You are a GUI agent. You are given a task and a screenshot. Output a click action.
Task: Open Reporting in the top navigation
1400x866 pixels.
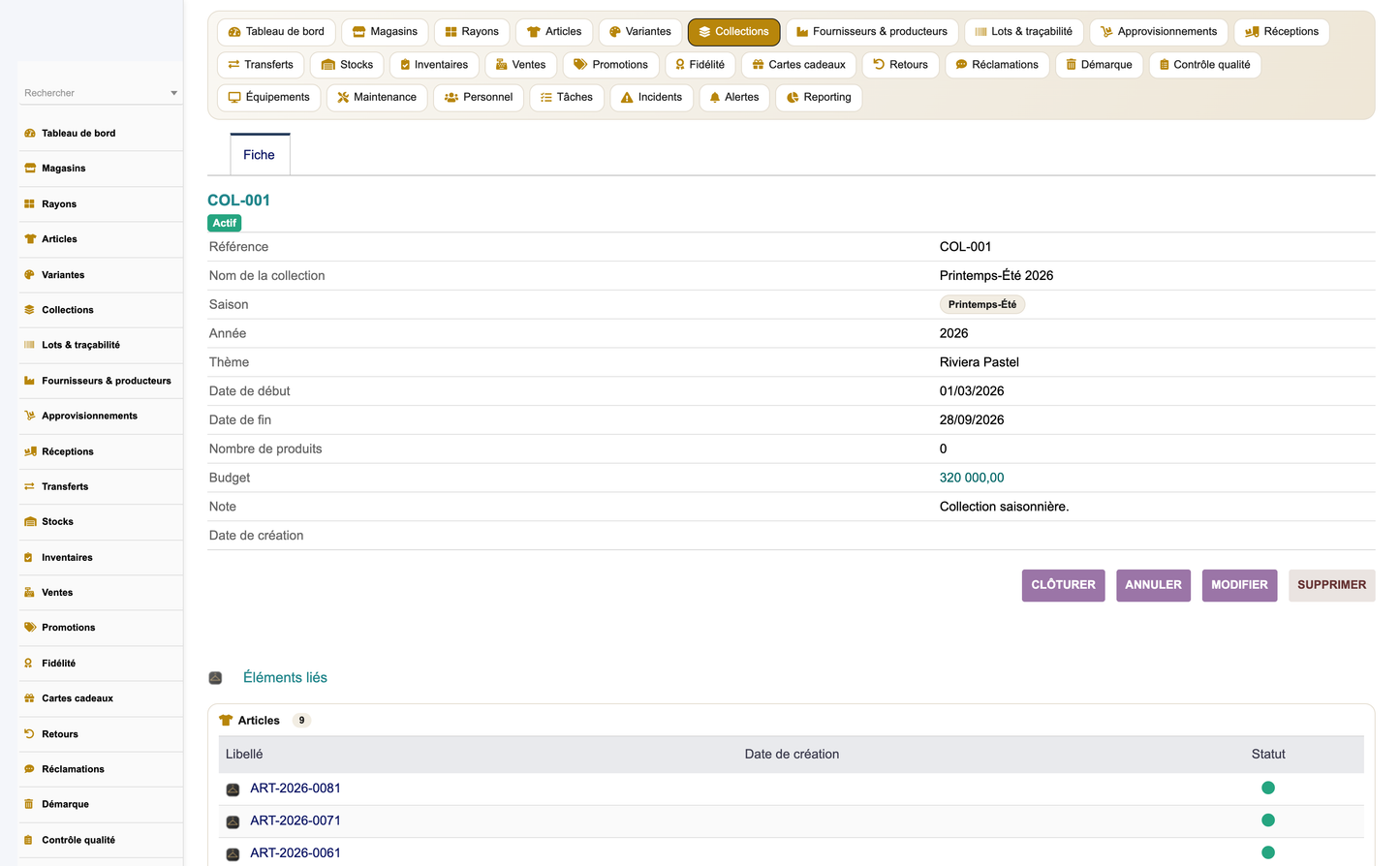point(819,98)
